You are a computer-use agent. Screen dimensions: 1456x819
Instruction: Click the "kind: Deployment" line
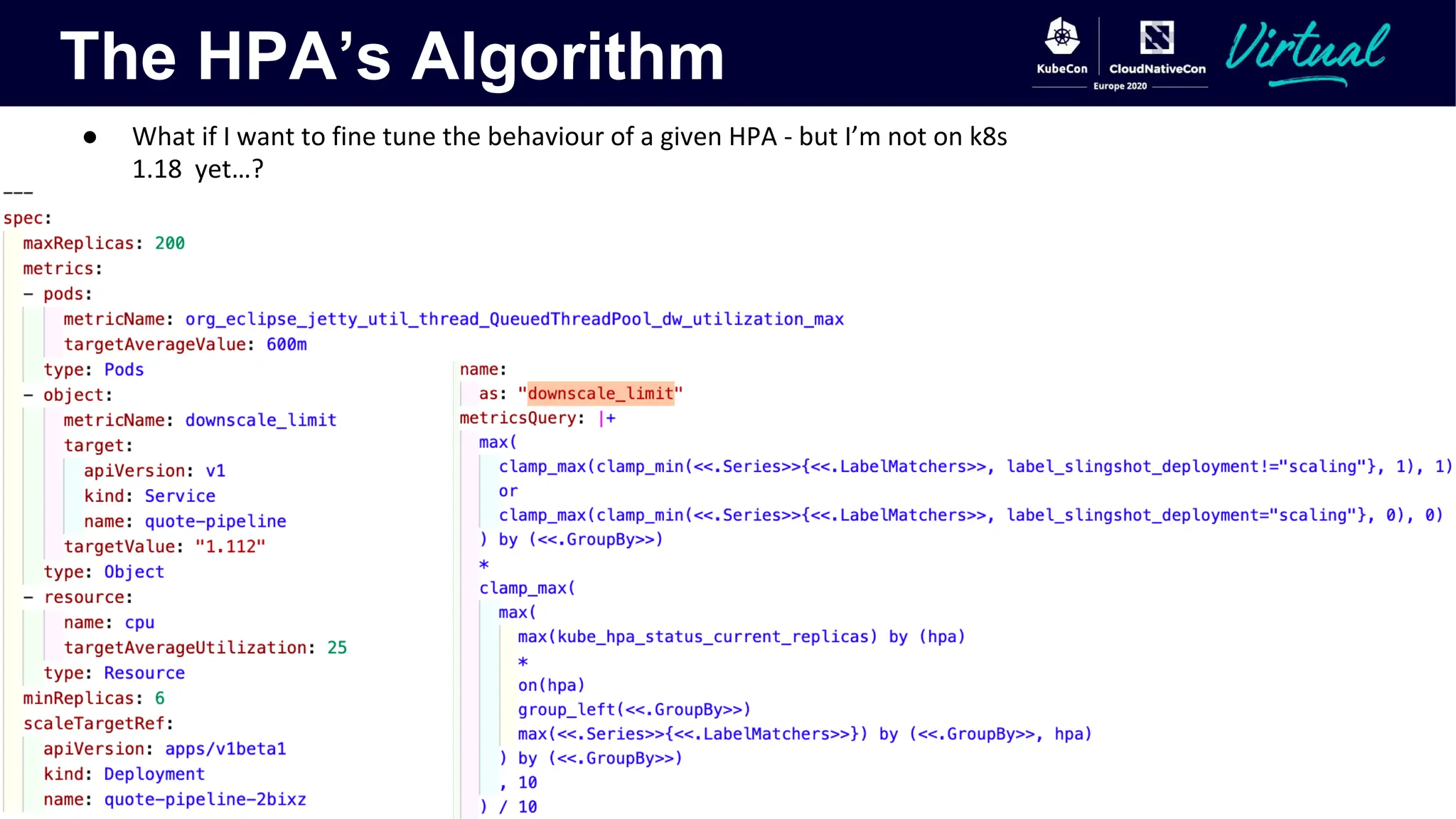pyautogui.click(x=124, y=774)
